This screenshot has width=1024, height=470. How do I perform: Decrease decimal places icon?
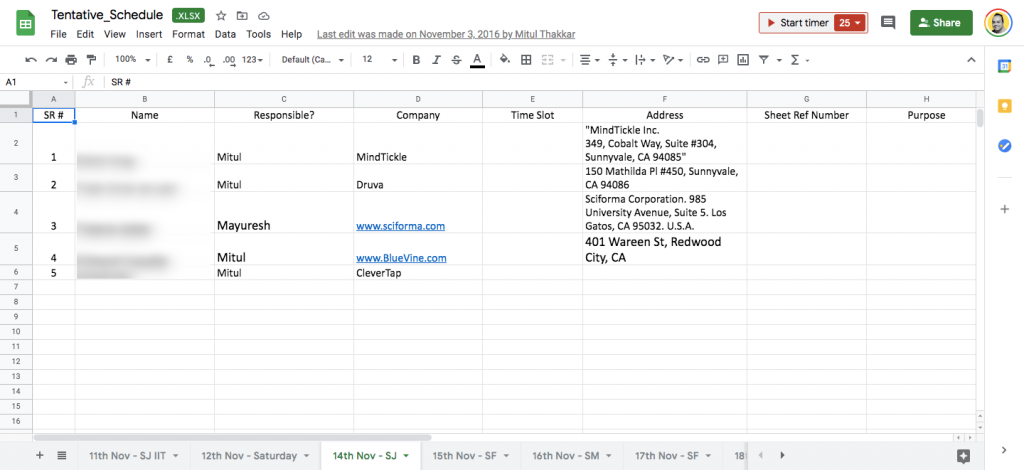point(208,59)
